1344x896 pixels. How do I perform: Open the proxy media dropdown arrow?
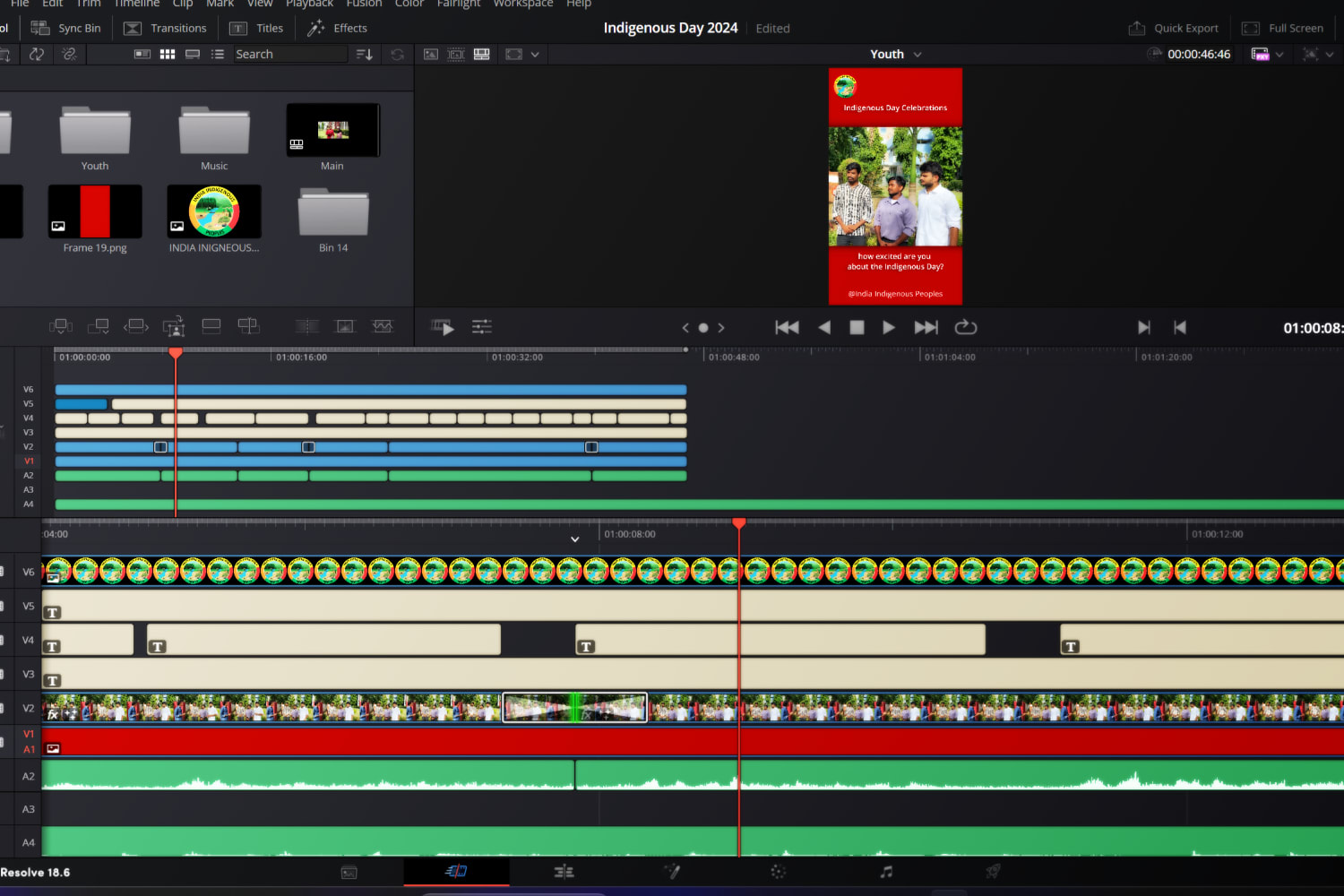(1279, 55)
